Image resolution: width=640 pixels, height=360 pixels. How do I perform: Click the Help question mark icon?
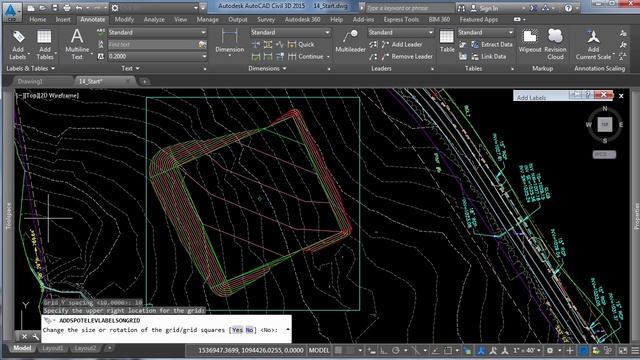click(568, 8)
